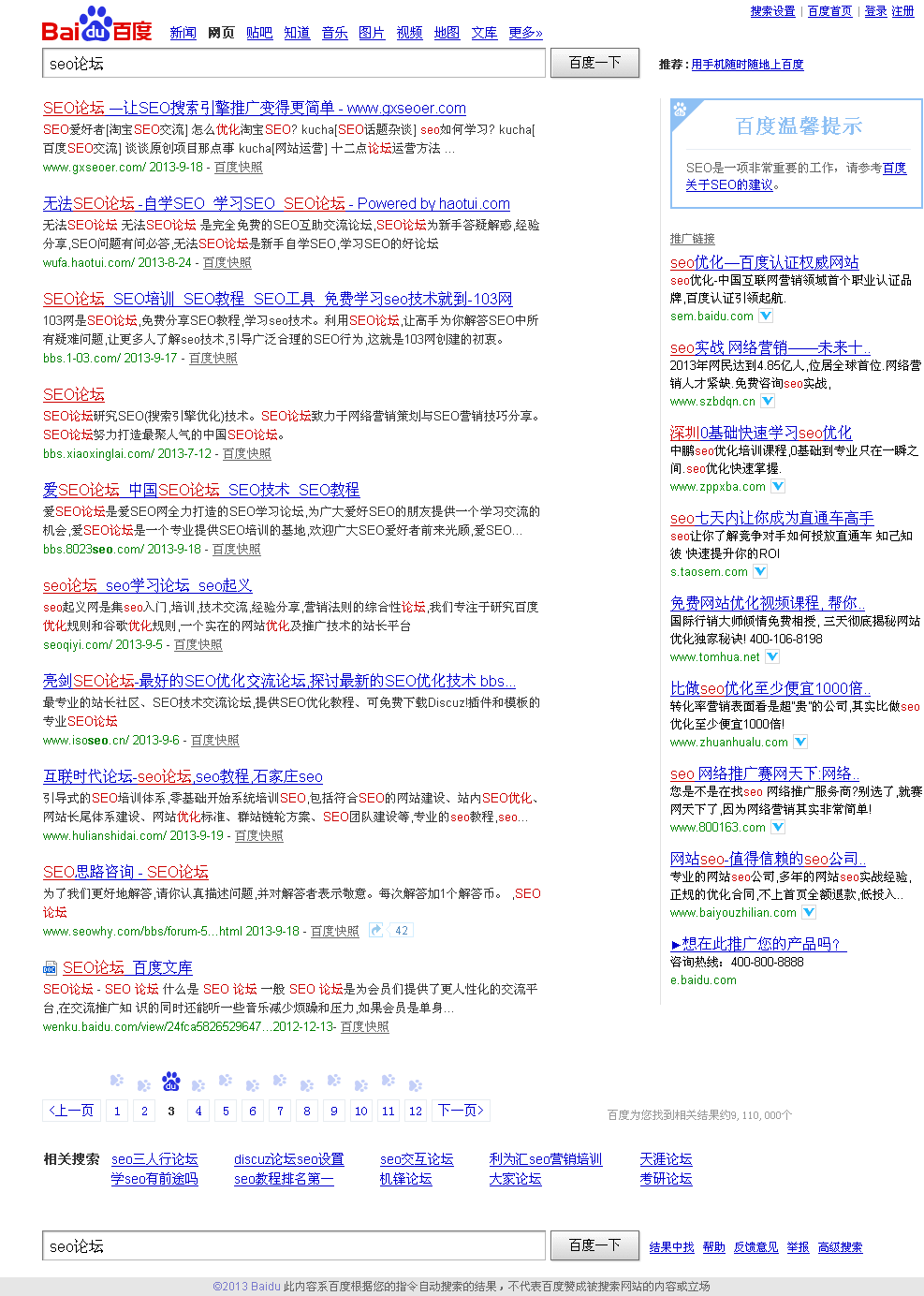Open the 反馈意见 link
Image resolution: width=924 pixels, height=1296 pixels.
(x=756, y=1247)
